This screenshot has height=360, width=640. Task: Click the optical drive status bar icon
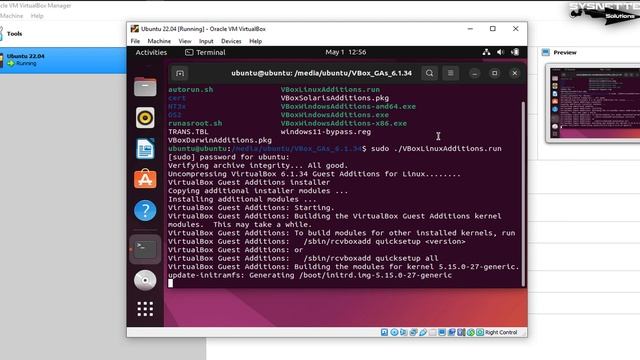tap(394, 332)
